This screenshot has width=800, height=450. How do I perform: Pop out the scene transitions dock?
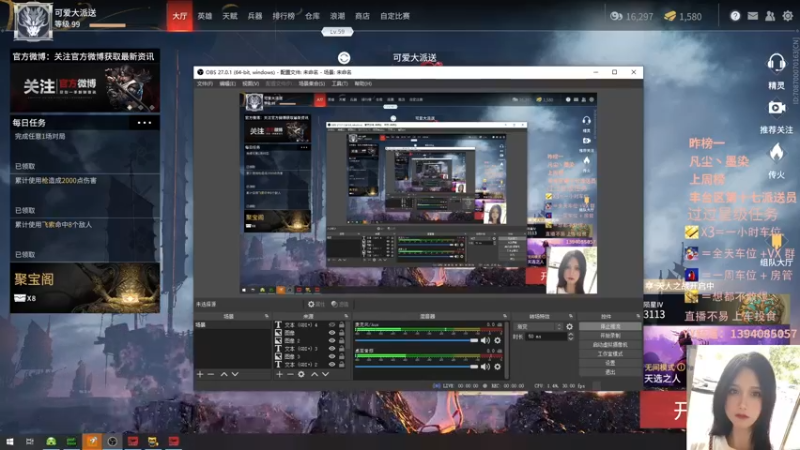571,316
